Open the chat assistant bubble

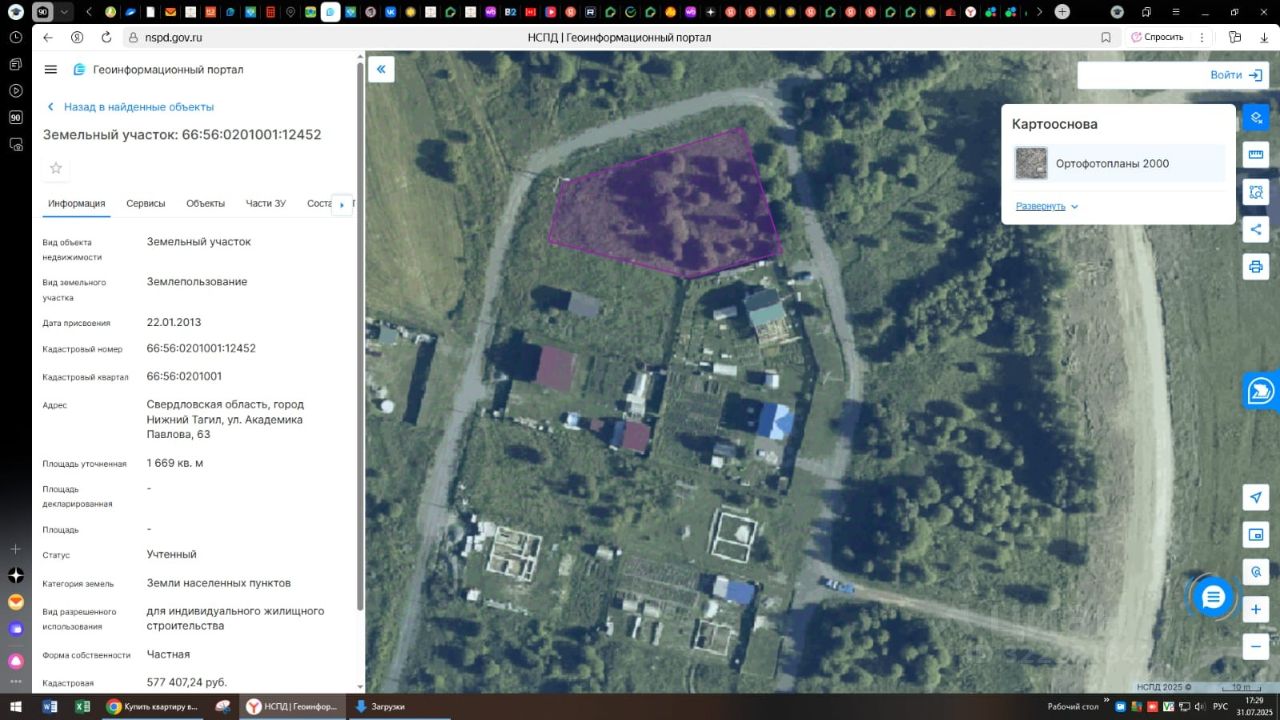pos(1213,597)
